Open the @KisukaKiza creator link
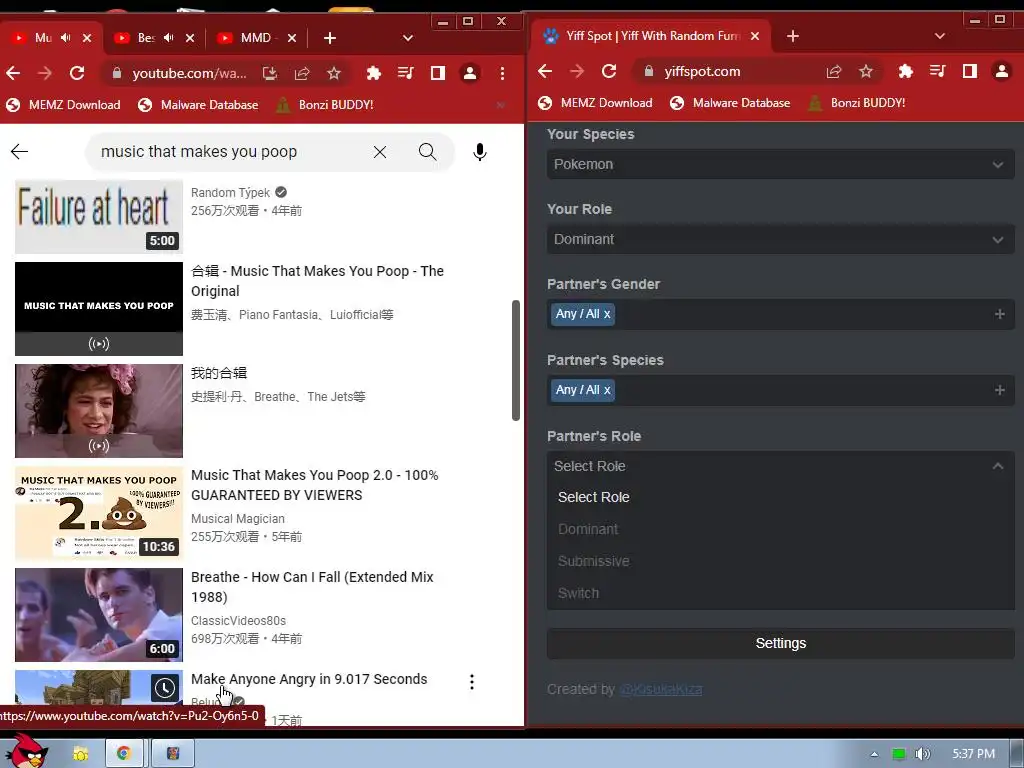Viewport: 1024px width, 768px height. click(660, 689)
